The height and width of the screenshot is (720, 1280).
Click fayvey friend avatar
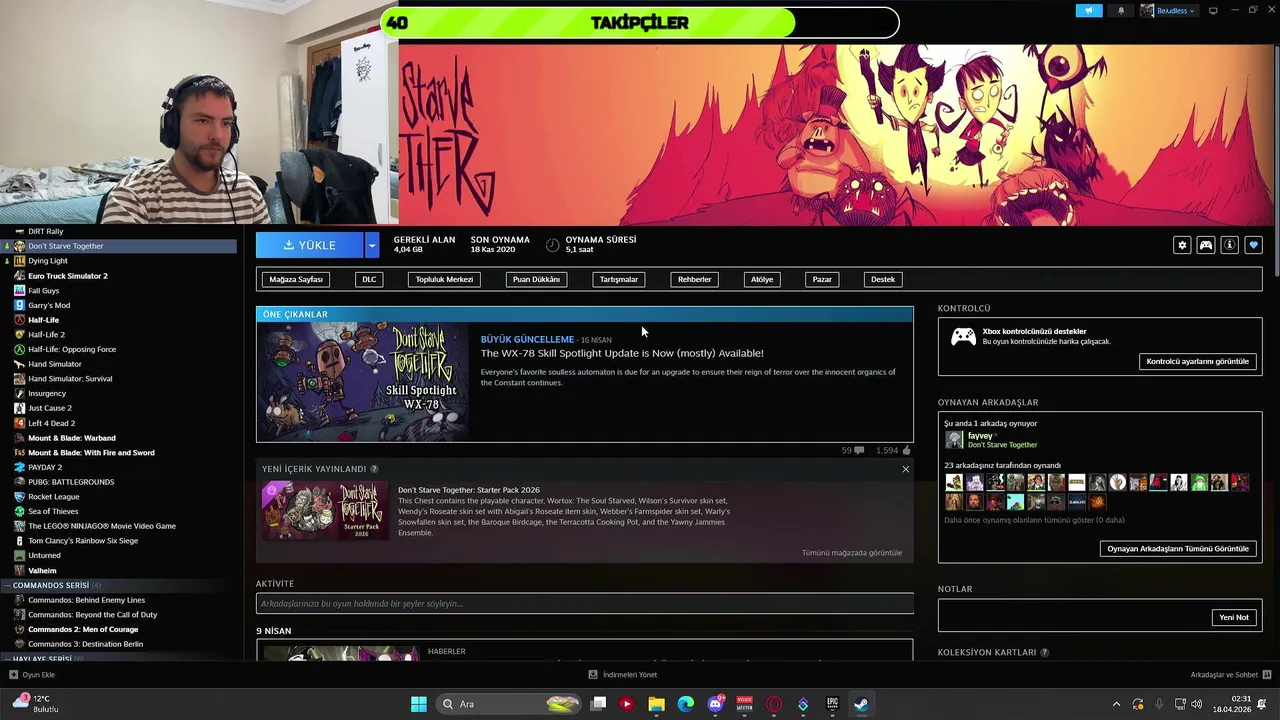click(x=954, y=440)
